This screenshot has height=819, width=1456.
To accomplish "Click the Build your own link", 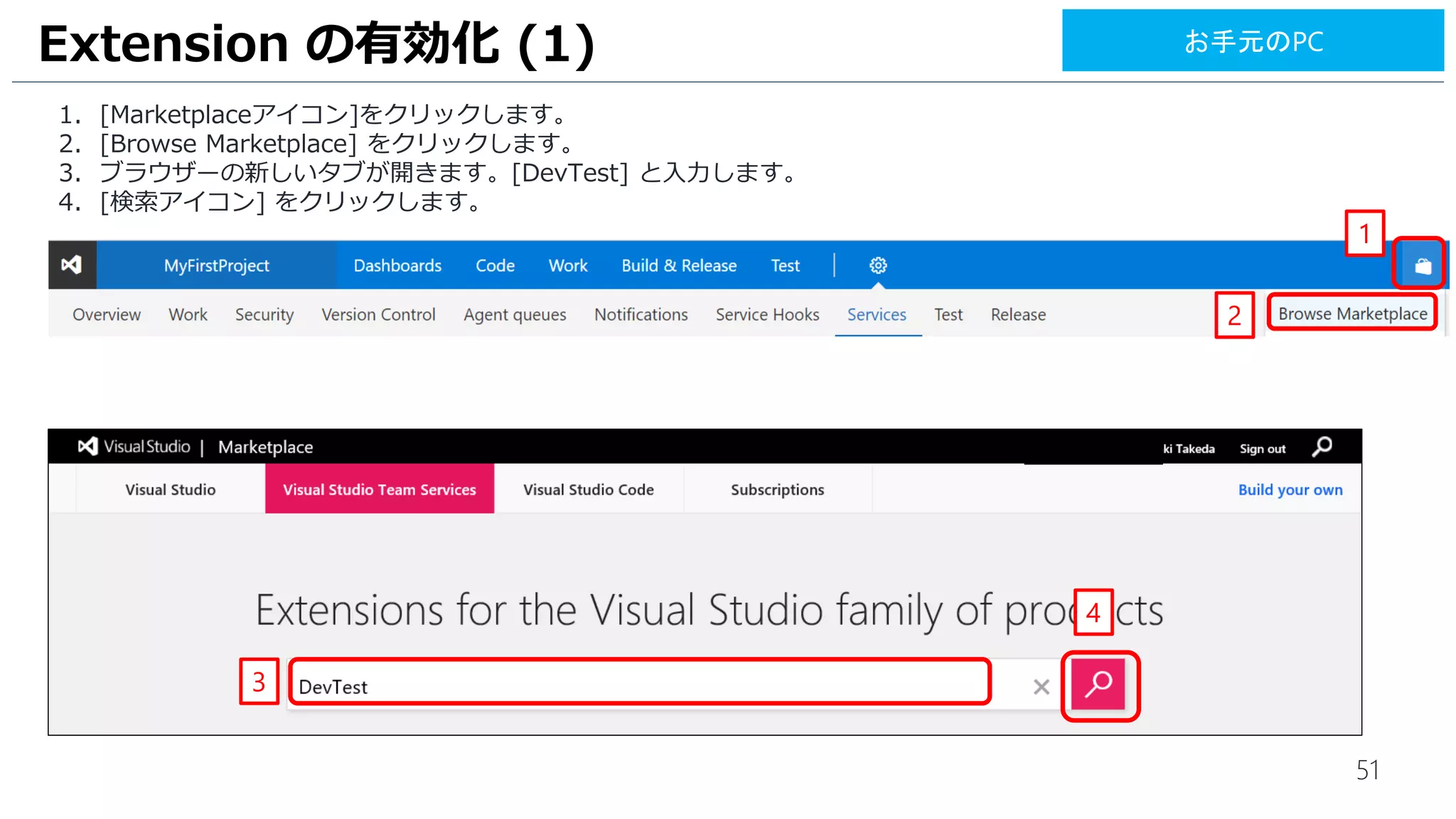I will 1290,490.
